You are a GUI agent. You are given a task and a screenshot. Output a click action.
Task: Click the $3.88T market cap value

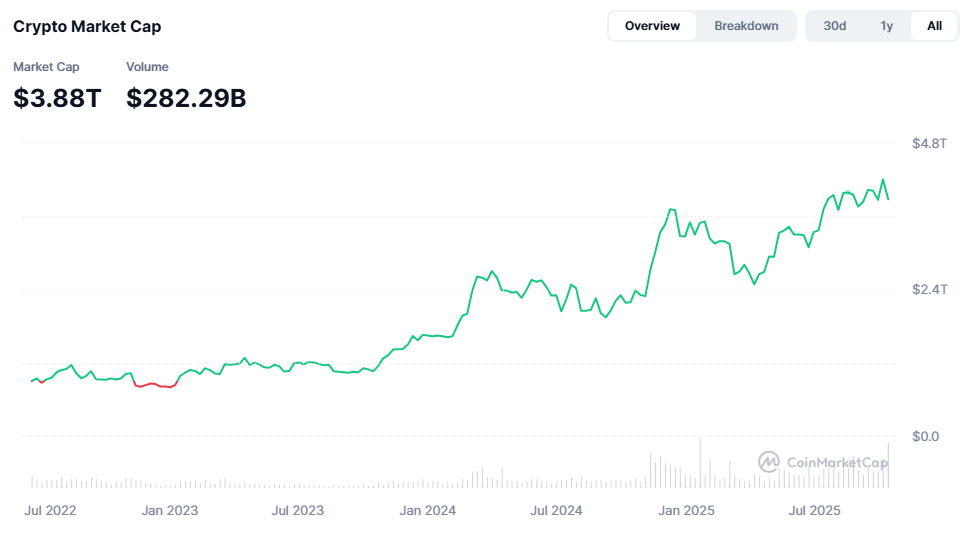tap(57, 98)
